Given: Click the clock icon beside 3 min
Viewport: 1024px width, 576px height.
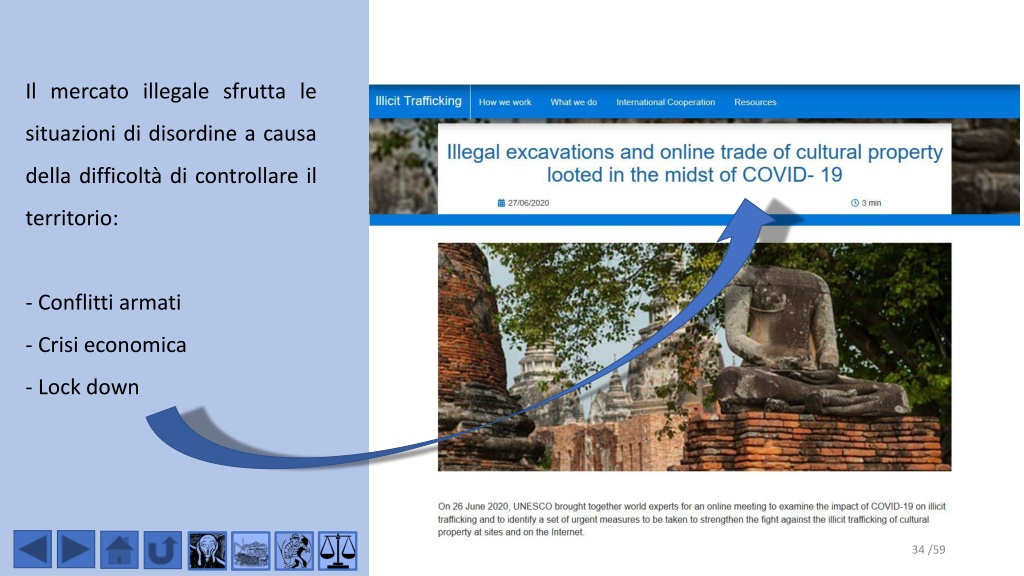Looking at the screenshot, I should click(x=855, y=203).
